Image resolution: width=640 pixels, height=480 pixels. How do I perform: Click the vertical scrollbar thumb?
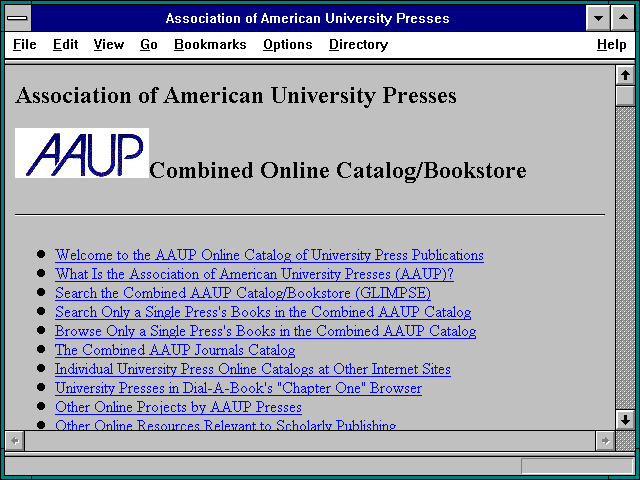click(x=625, y=96)
